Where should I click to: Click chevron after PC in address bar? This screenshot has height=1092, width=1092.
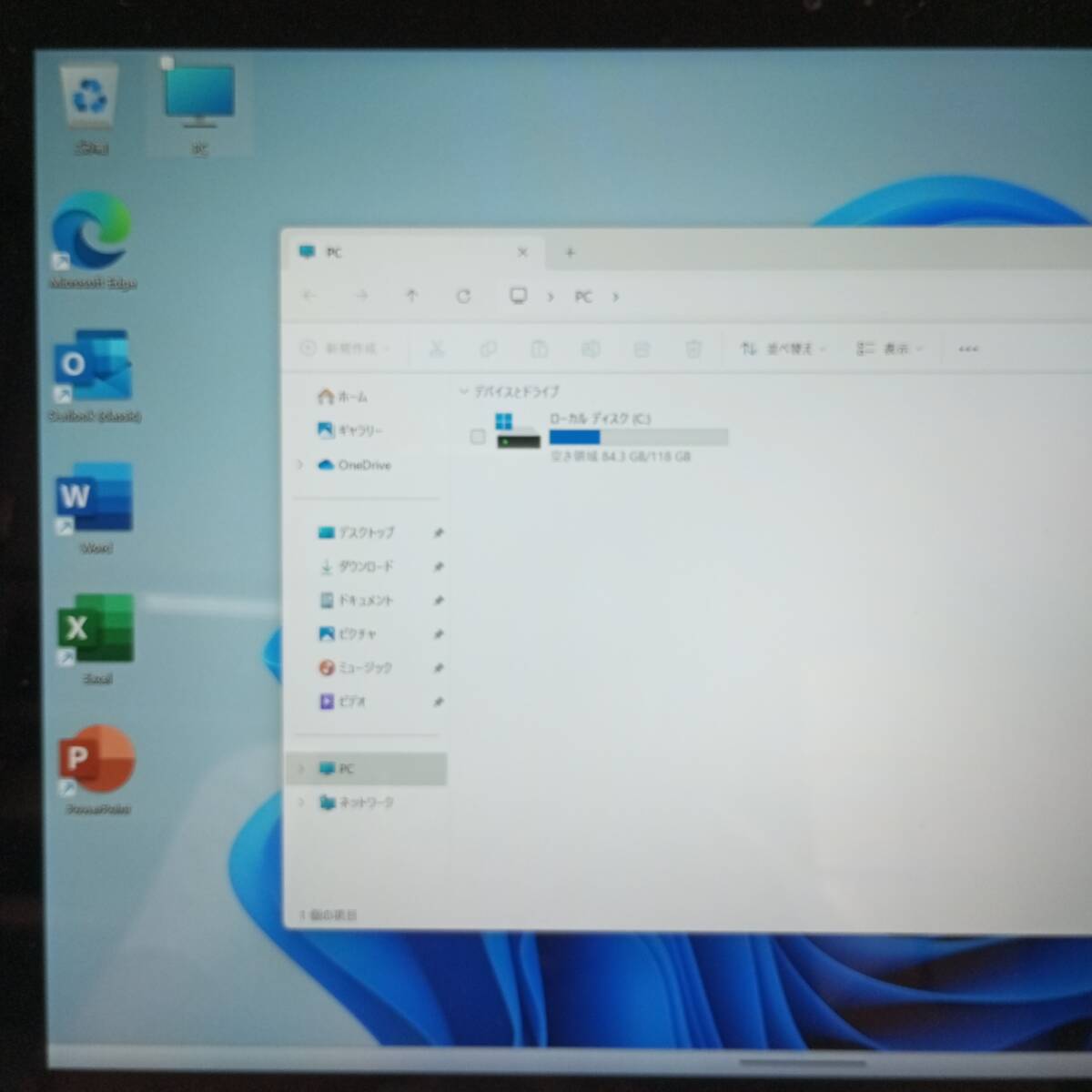(616, 297)
